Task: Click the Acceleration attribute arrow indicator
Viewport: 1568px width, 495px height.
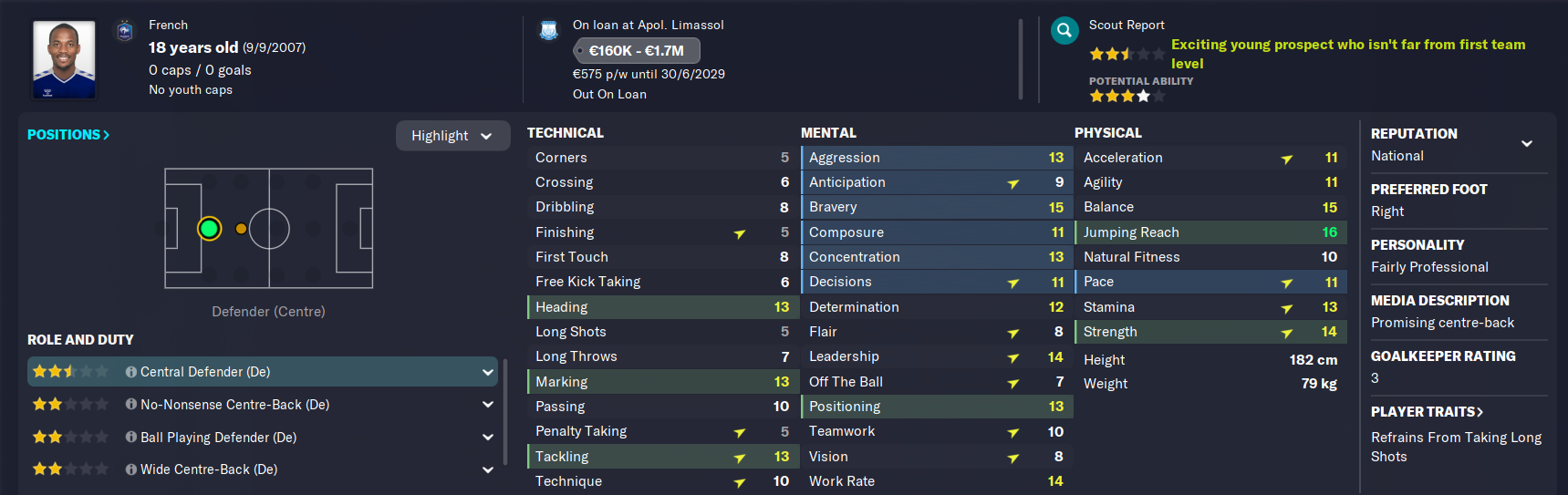Action: coord(1287,160)
